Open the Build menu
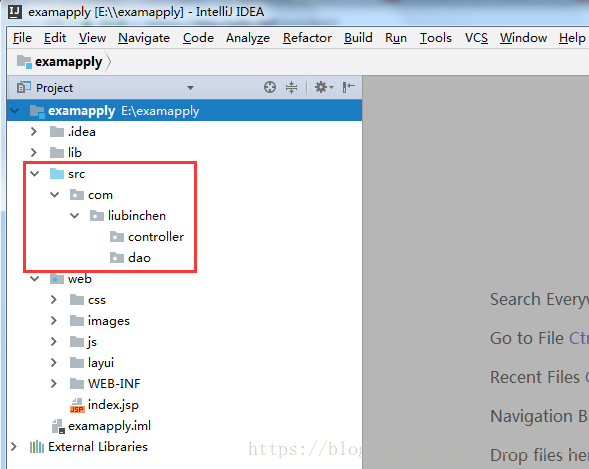 [x=358, y=38]
